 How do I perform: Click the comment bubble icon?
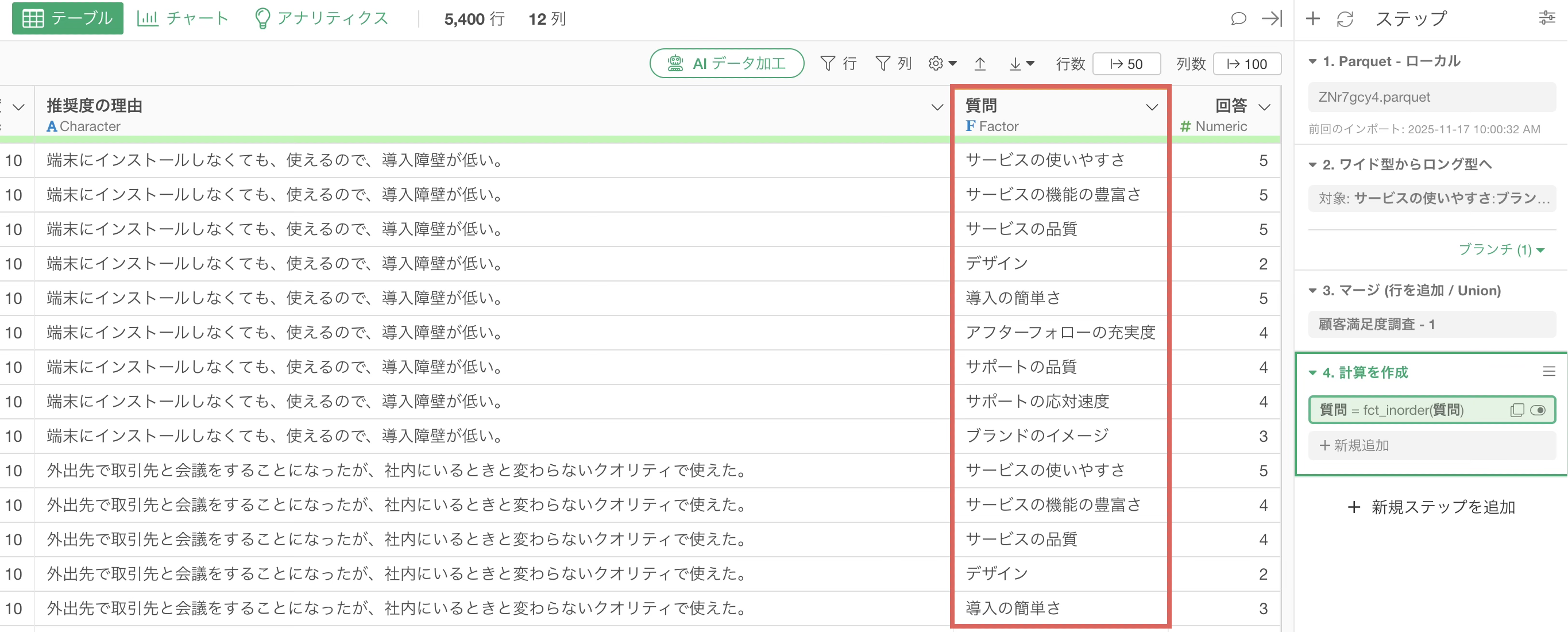[1238, 18]
